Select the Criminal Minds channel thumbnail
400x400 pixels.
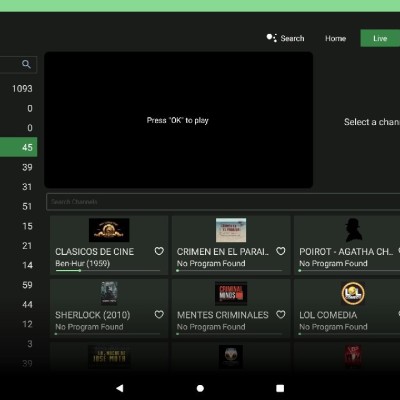pyautogui.click(x=231, y=293)
